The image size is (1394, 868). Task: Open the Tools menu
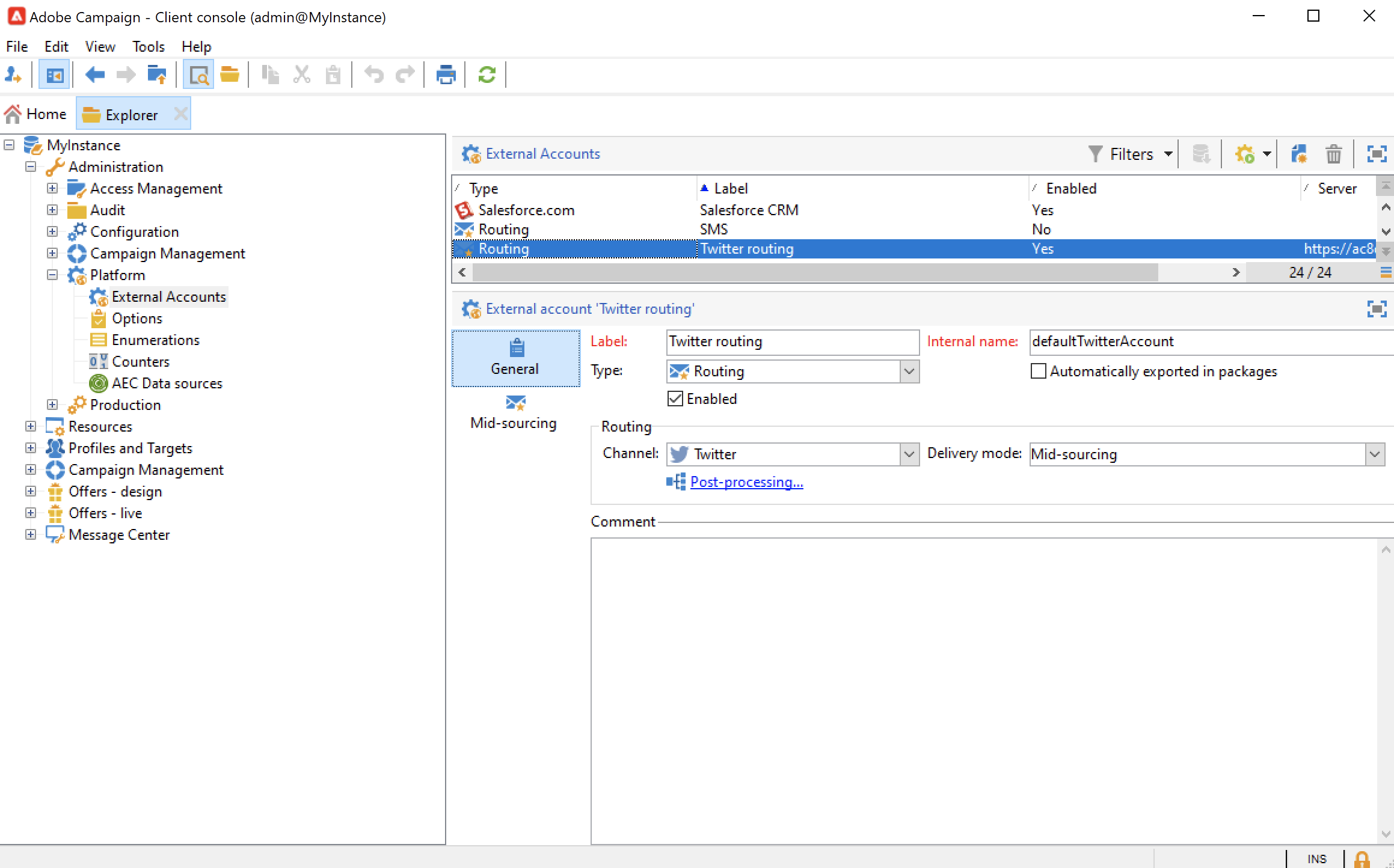point(148,46)
